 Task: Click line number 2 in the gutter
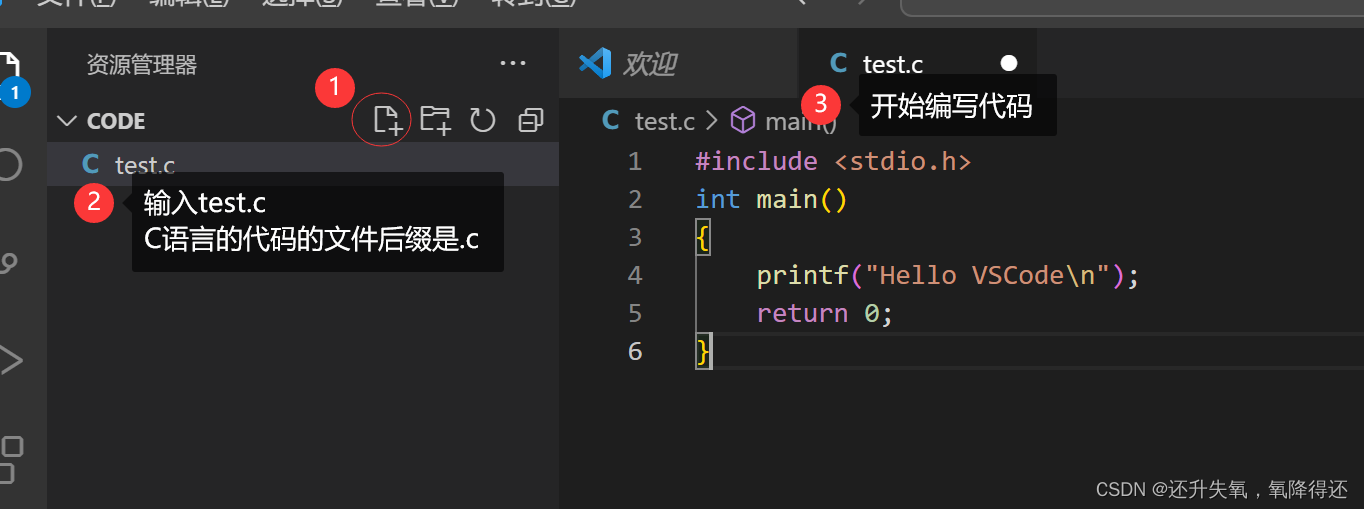tap(635, 199)
